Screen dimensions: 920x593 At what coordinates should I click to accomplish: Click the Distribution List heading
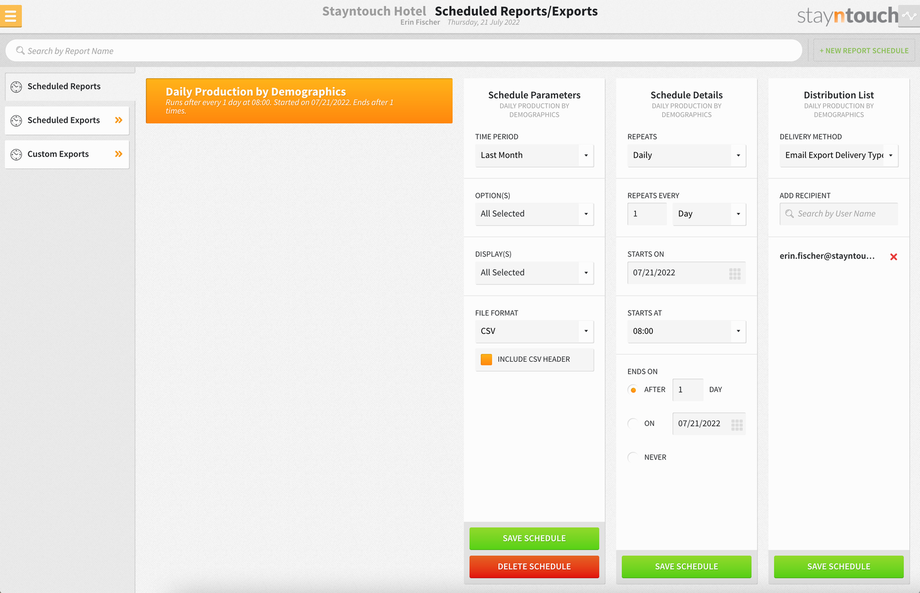[838, 95]
